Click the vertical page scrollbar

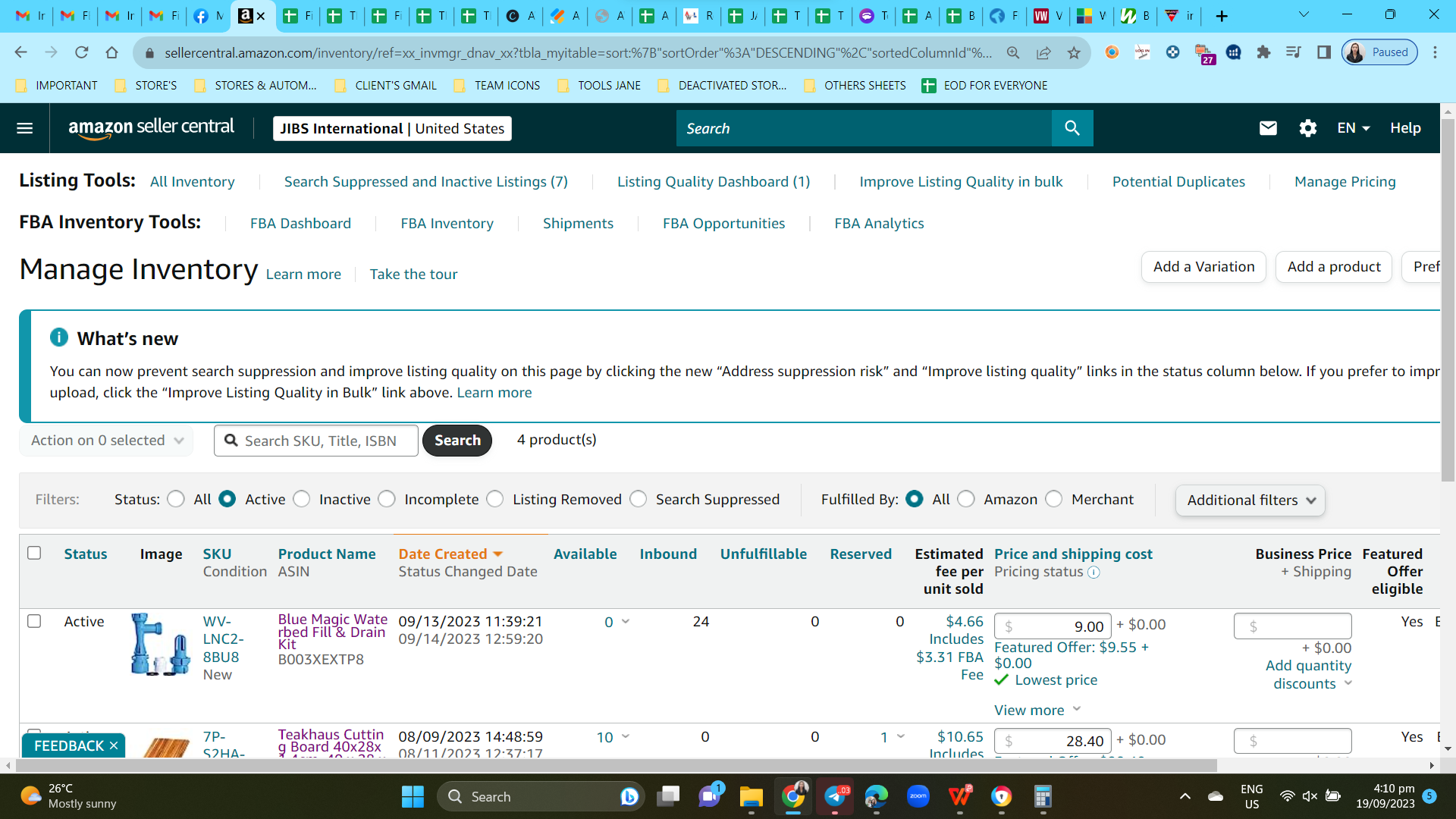1448,300
